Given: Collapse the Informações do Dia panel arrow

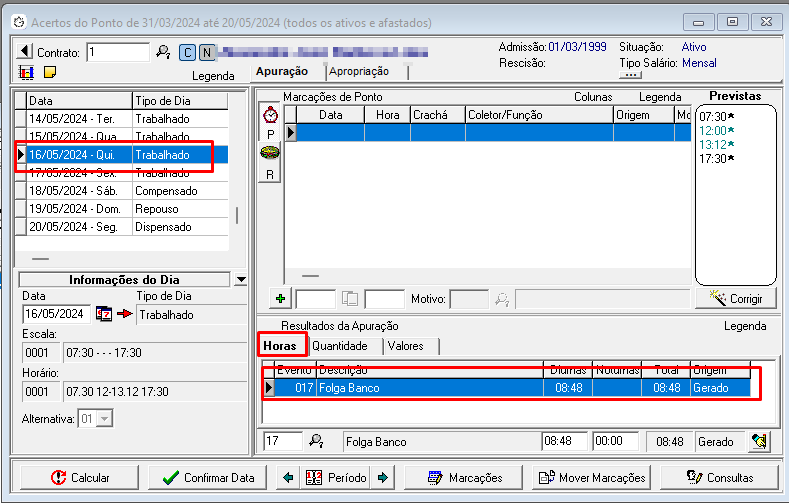Looking at the screenshot, I should tap(240, 280).
